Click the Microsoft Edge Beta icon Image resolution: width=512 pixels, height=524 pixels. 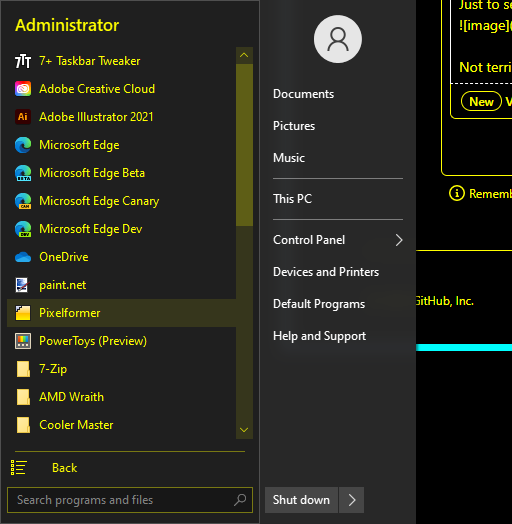click(x=23, y=173)
